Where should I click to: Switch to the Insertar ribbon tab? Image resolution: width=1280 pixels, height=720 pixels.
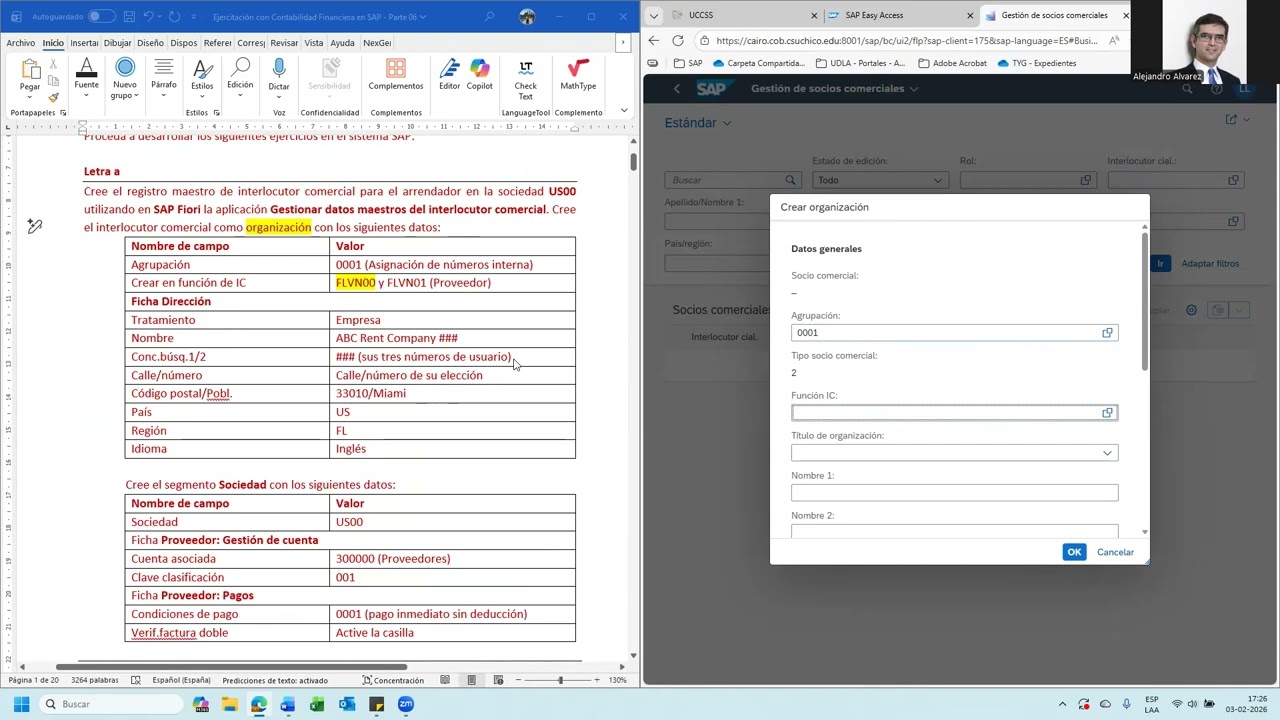(x=84, y=43)
